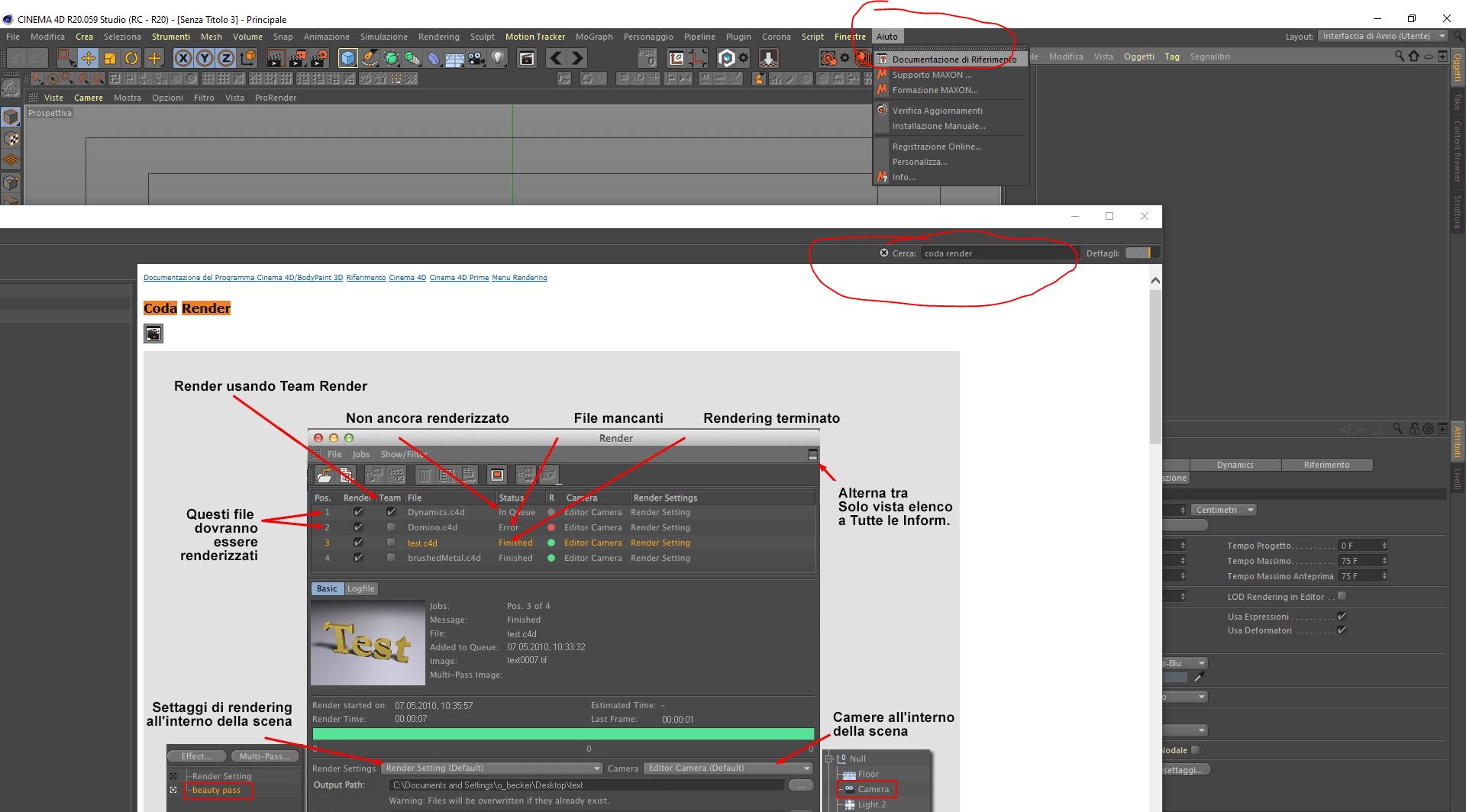The width and height of the screenshot is (1466, 812).
Task: Open Documentazione del Programma breadcrumb link
Action: 243,278
